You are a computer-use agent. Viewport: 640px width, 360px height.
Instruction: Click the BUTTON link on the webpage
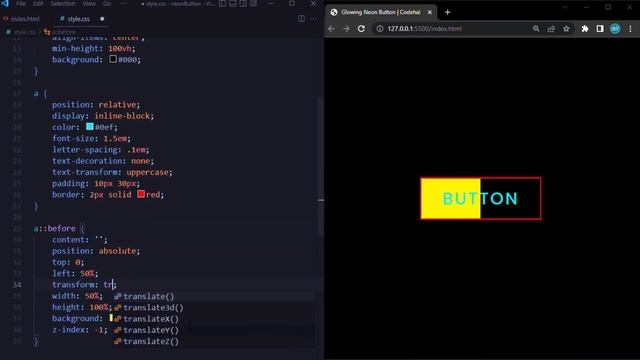[481, 198]
